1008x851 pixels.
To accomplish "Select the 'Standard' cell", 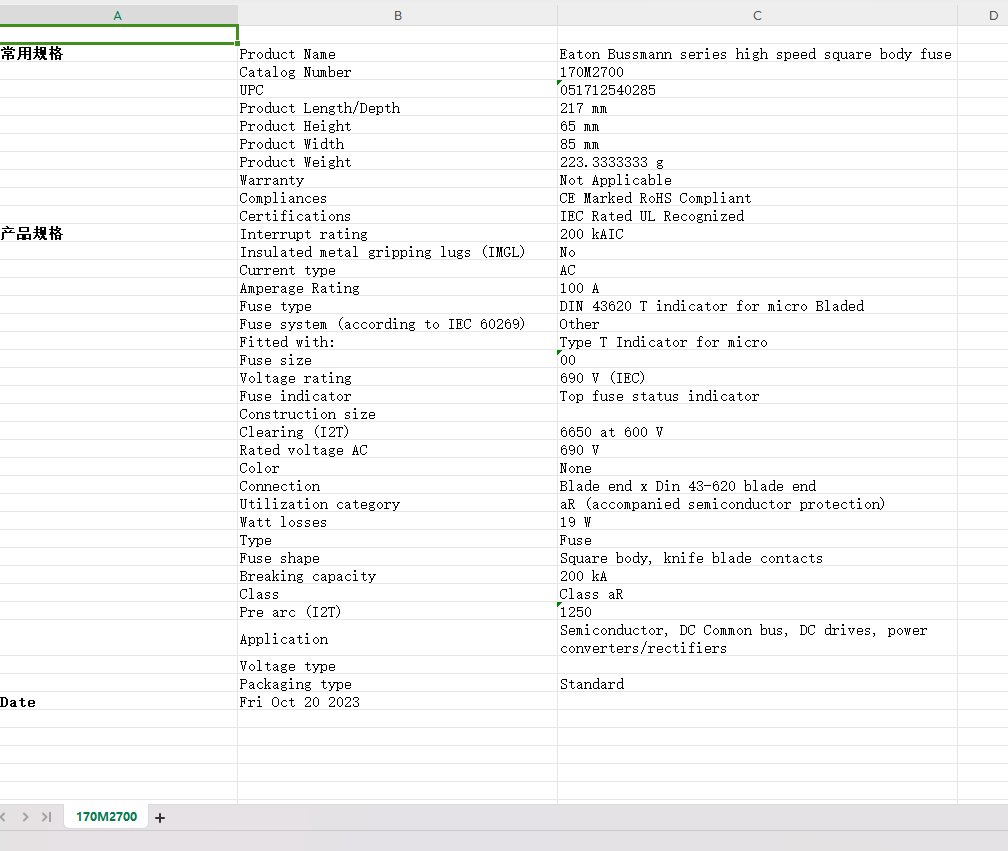I will pyautogui.click(x=757, y=683).
